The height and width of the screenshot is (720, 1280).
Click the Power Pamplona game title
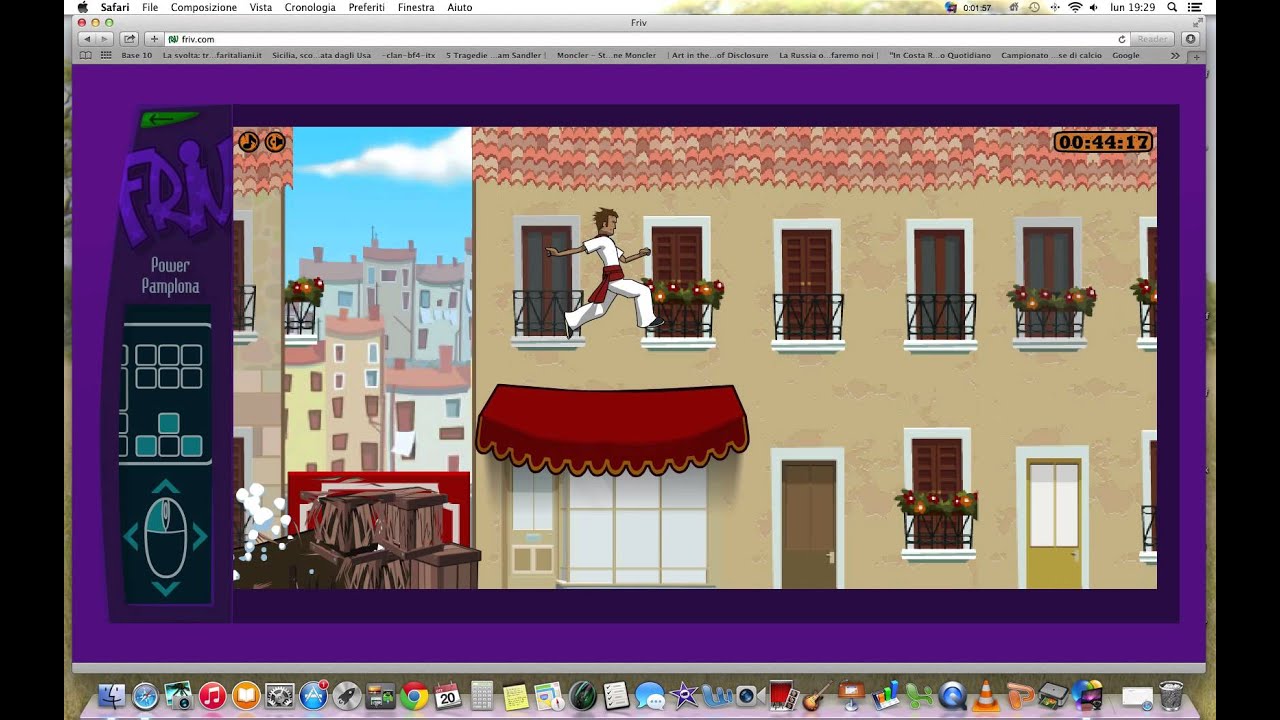pos(170,276)
